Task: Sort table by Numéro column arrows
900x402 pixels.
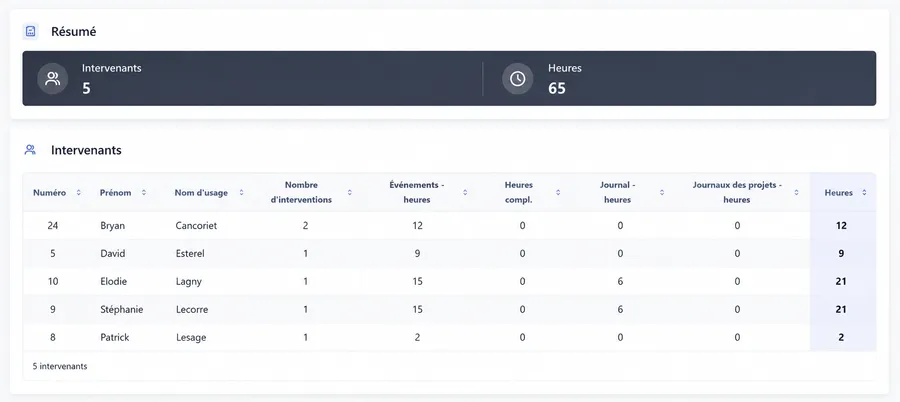Action: [x=79, y=193]
